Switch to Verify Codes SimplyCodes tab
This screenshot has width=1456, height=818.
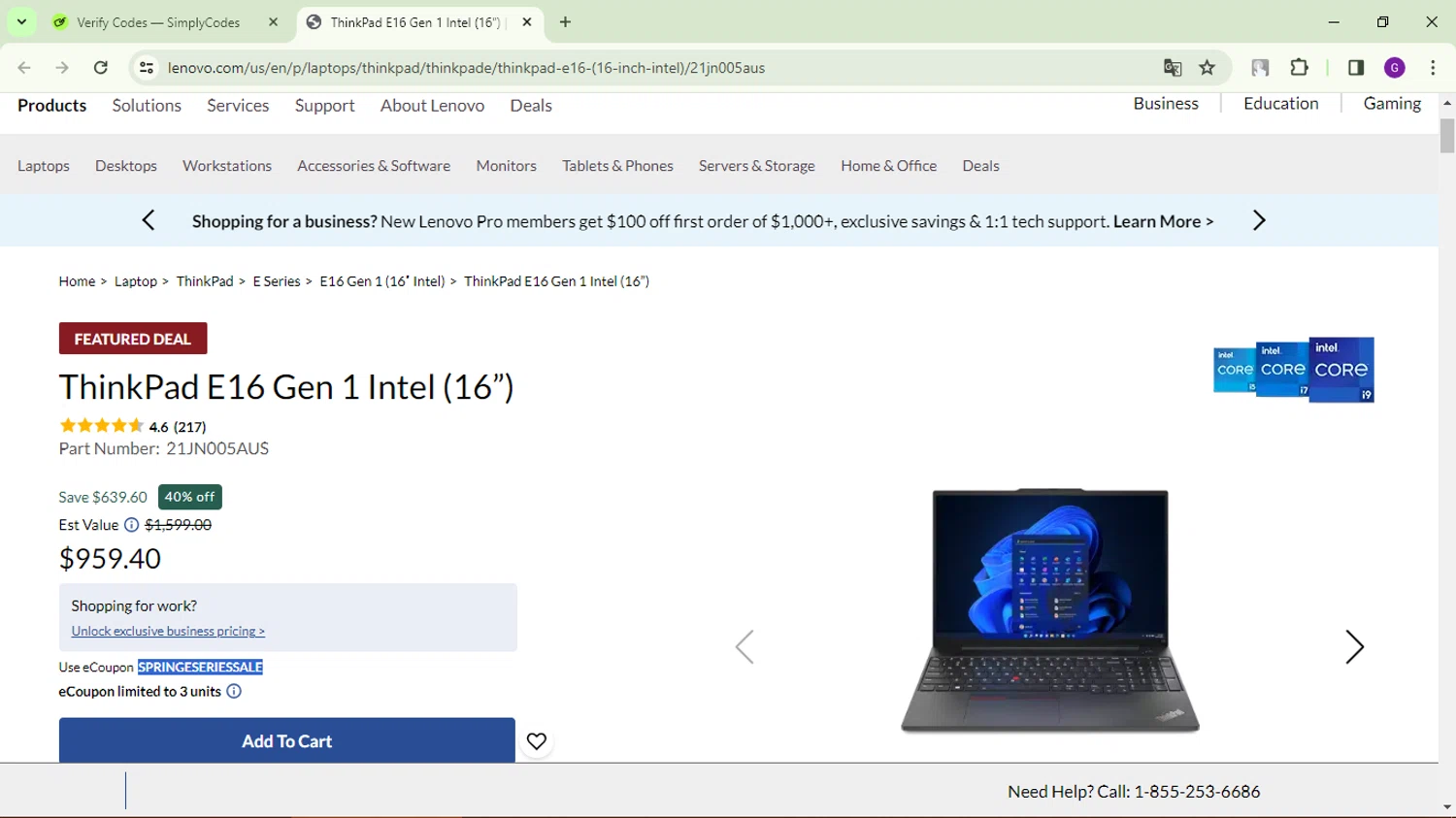coord(158,22)
